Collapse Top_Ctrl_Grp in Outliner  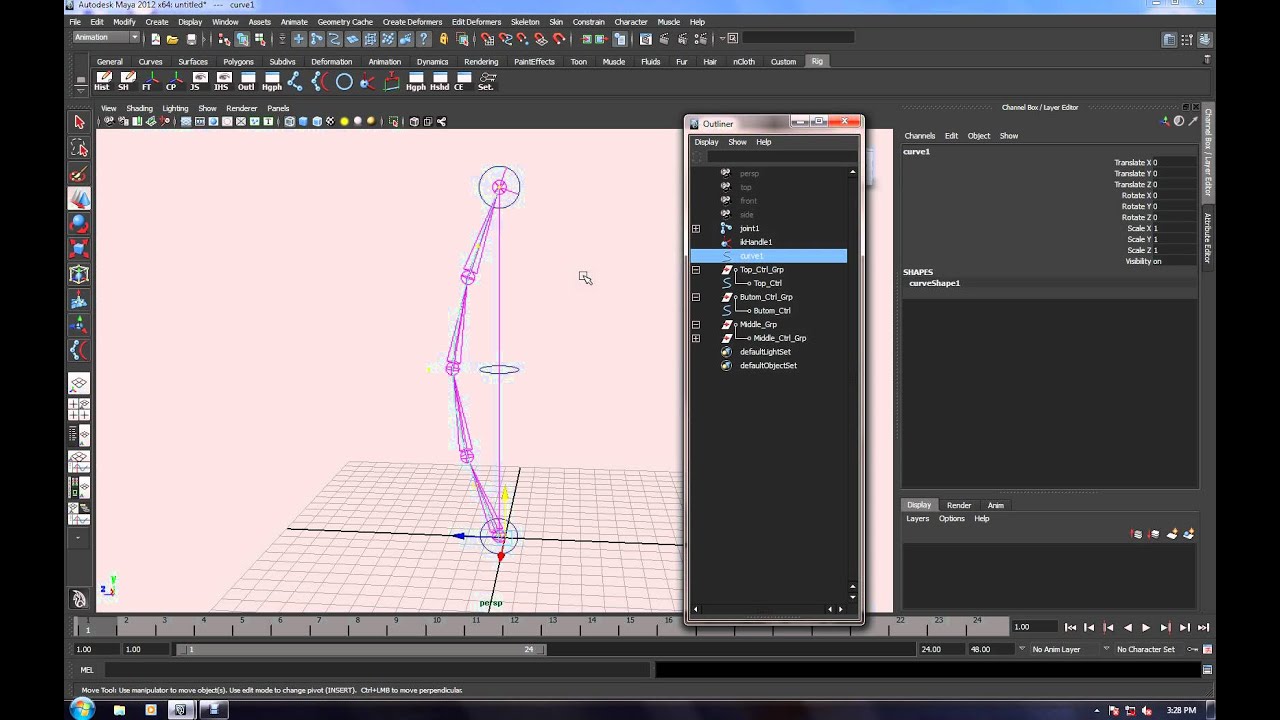tap(696, 270)
